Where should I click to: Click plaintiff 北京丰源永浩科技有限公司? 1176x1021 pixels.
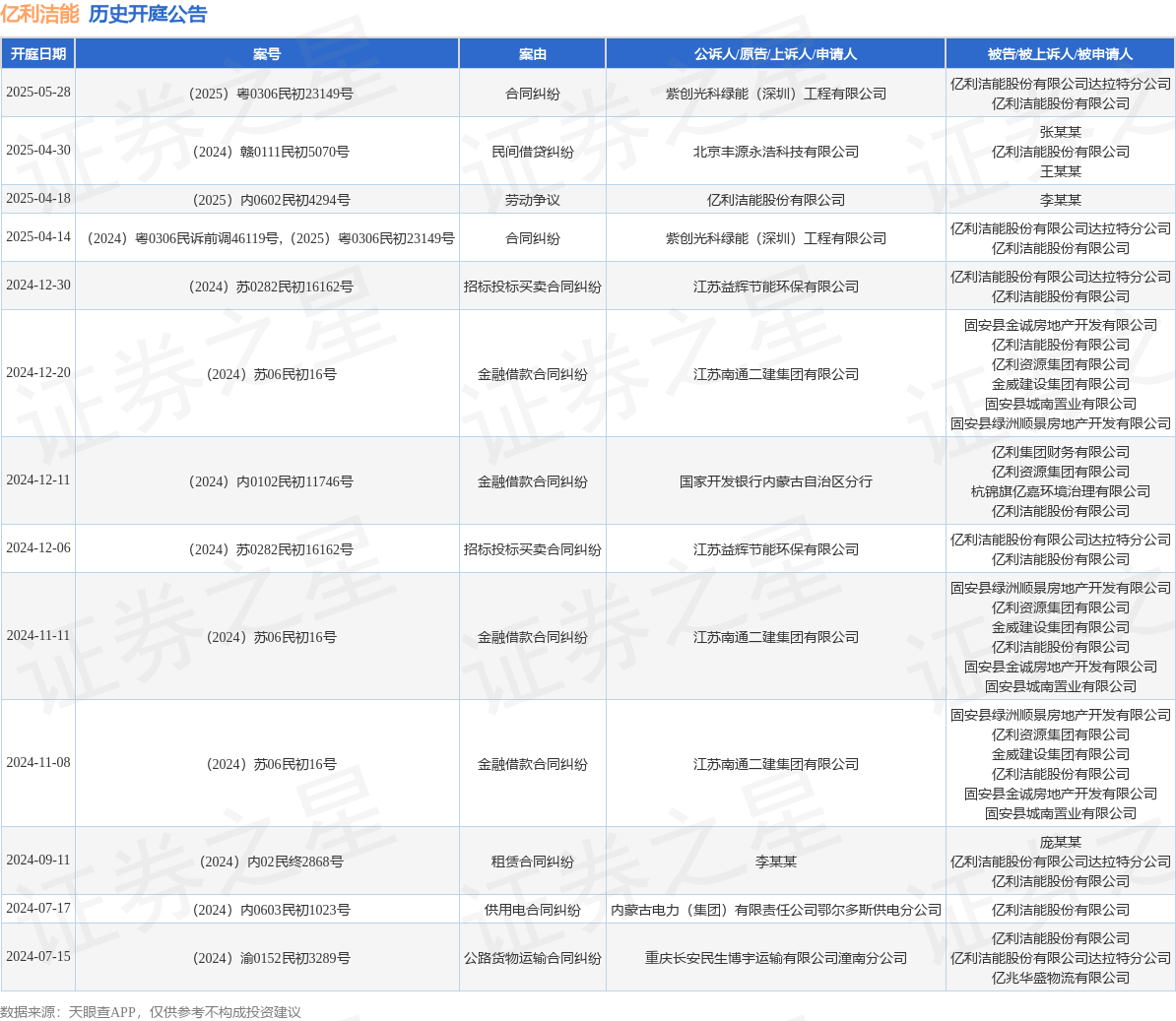pyautogui.click(x=775, y=152)
